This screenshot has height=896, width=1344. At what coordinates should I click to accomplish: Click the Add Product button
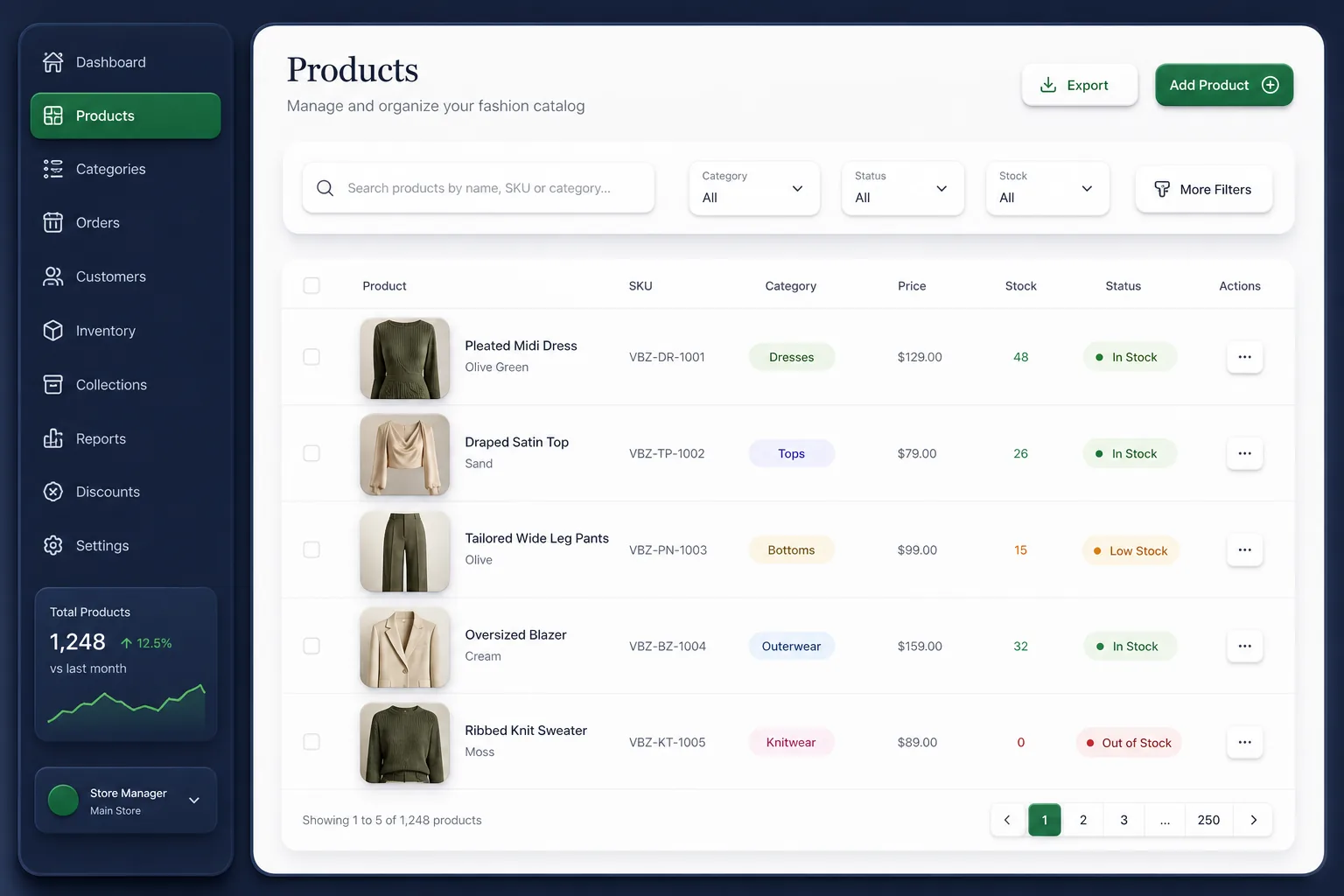tap(1224, 85)
